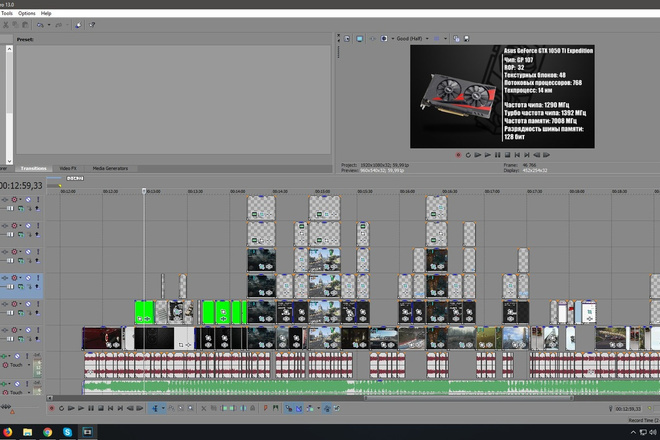The width and height of the screenshot is (660, 440).
Task: Switch to the Media Generators tab
Action: [x=110, y=168]
